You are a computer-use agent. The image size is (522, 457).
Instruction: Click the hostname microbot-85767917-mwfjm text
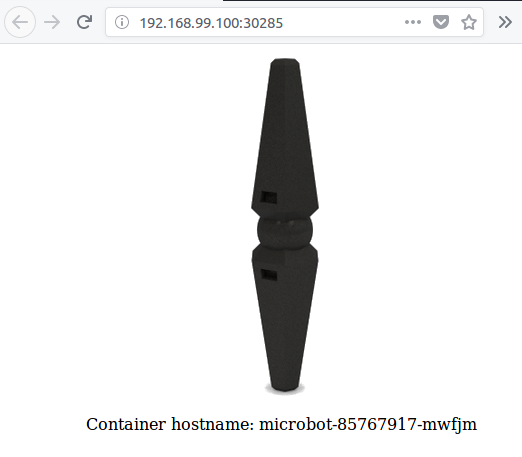coord(368,425)
